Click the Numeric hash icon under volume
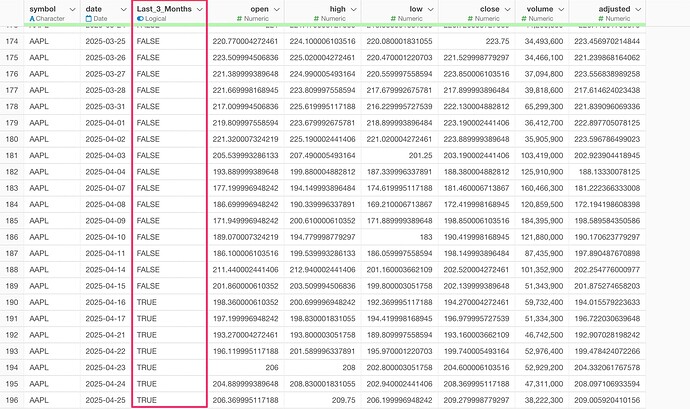 (x=524, y=18)
